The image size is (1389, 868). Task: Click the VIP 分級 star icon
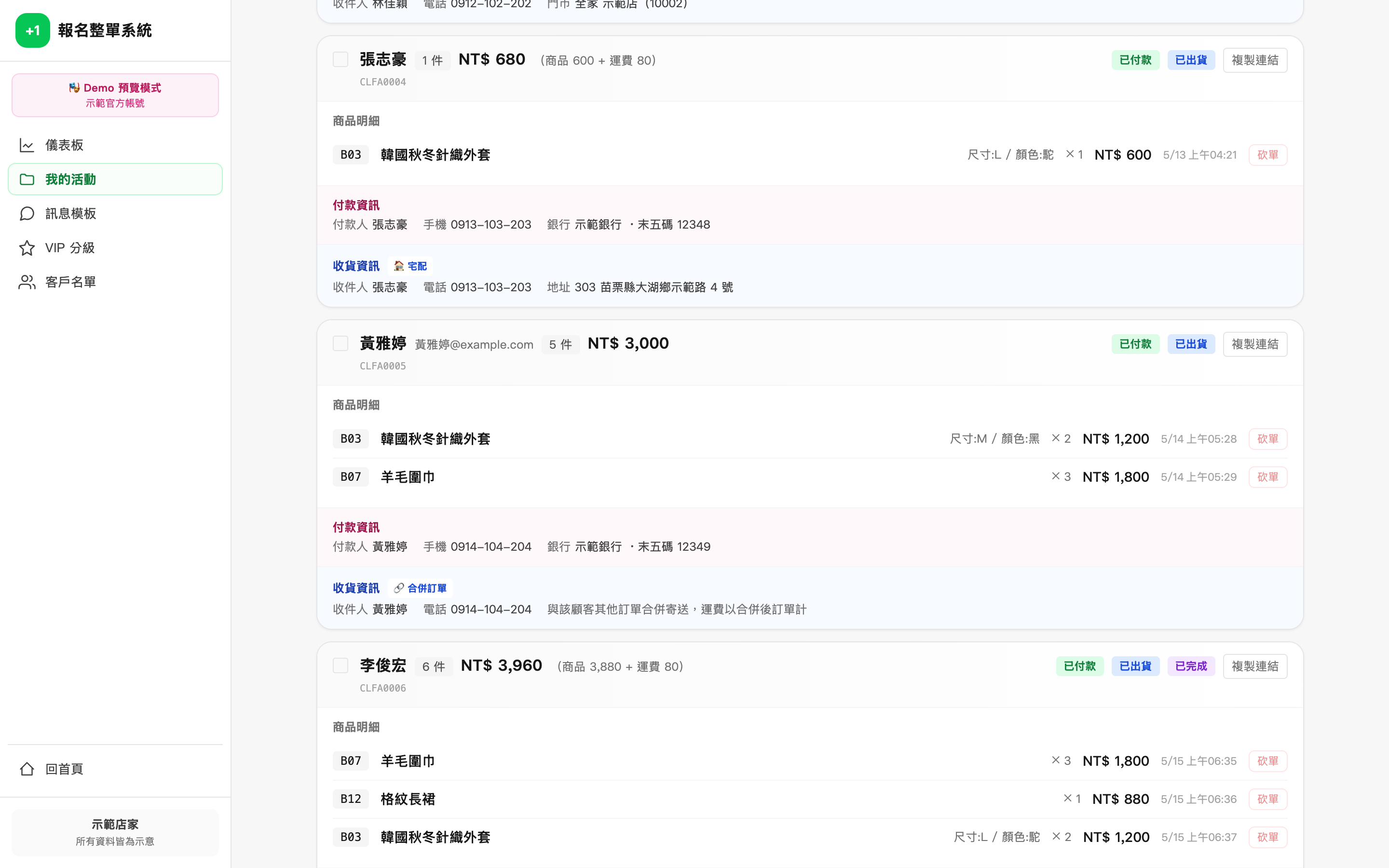[27, 248]
